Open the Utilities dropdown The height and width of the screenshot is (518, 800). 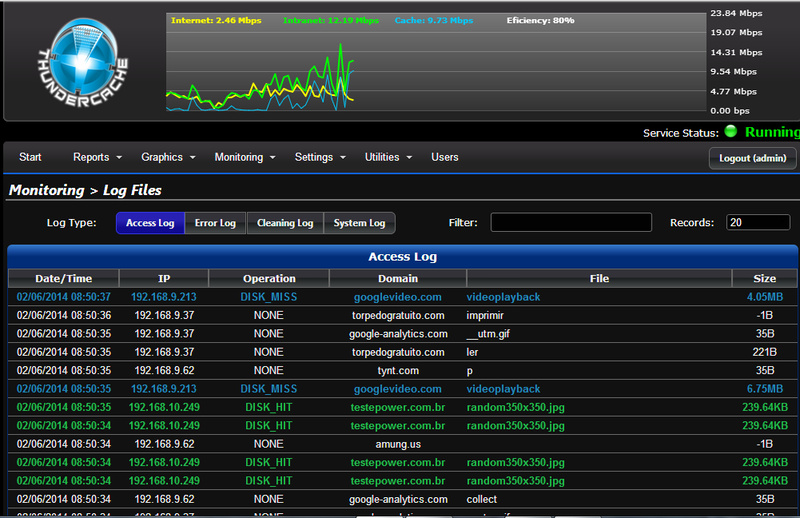388,157
